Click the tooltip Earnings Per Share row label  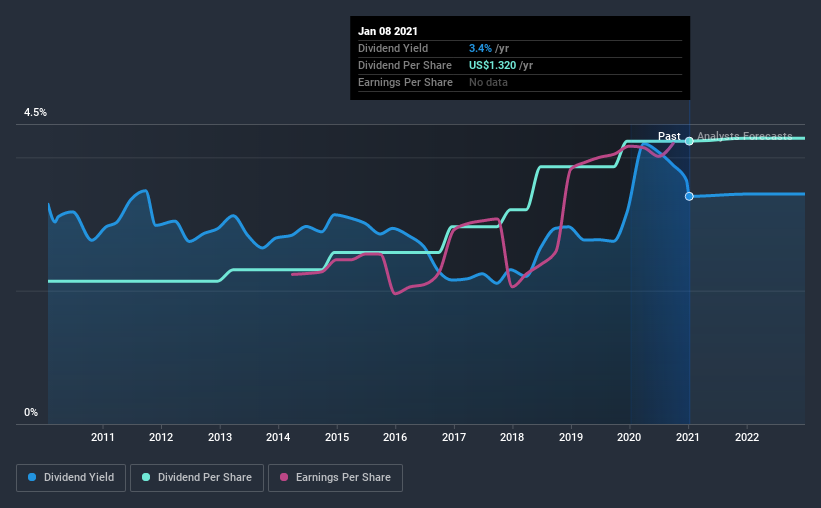[405, 82]
